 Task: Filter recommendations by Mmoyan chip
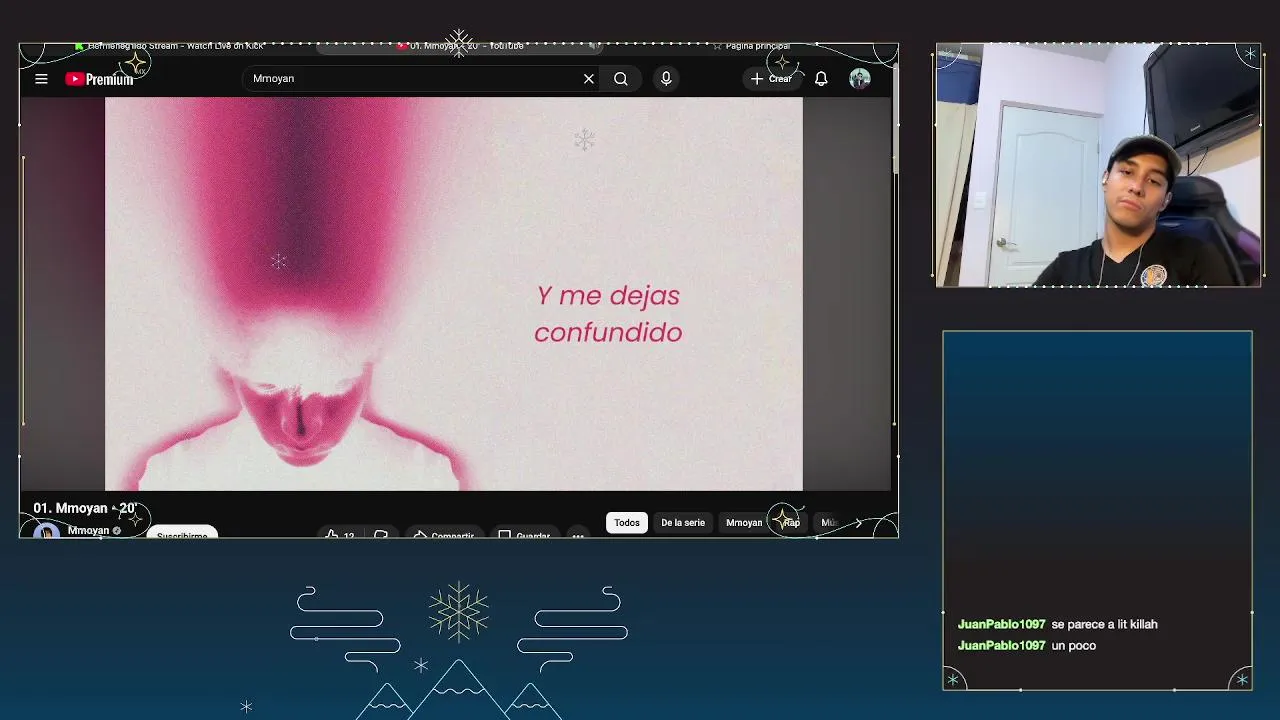744,523
